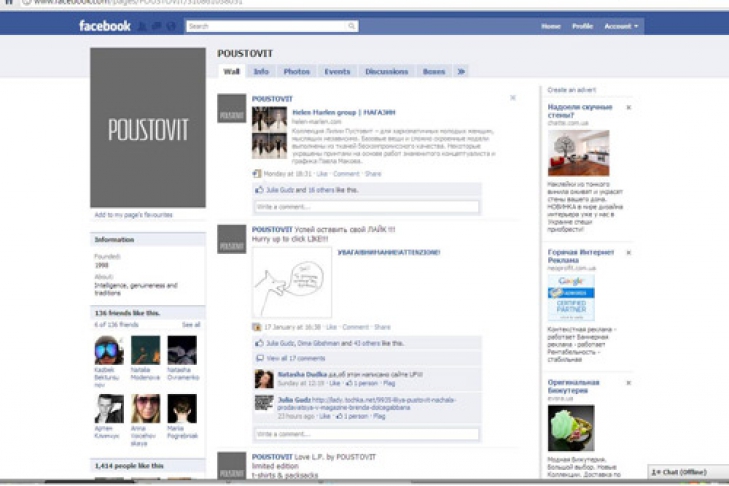Switch to the Photos tab
Screen dimensions: 729x486
[x=296, y=72]
